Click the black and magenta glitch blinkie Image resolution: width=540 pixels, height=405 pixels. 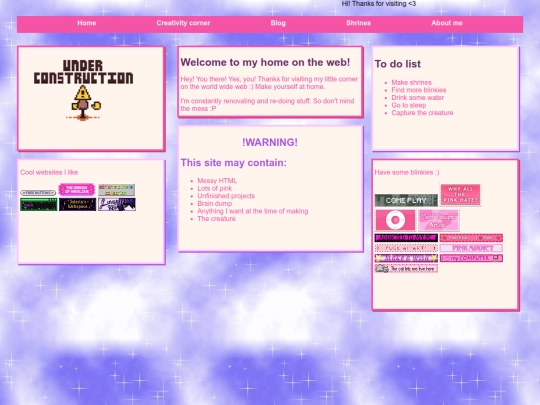click(406, 238)
